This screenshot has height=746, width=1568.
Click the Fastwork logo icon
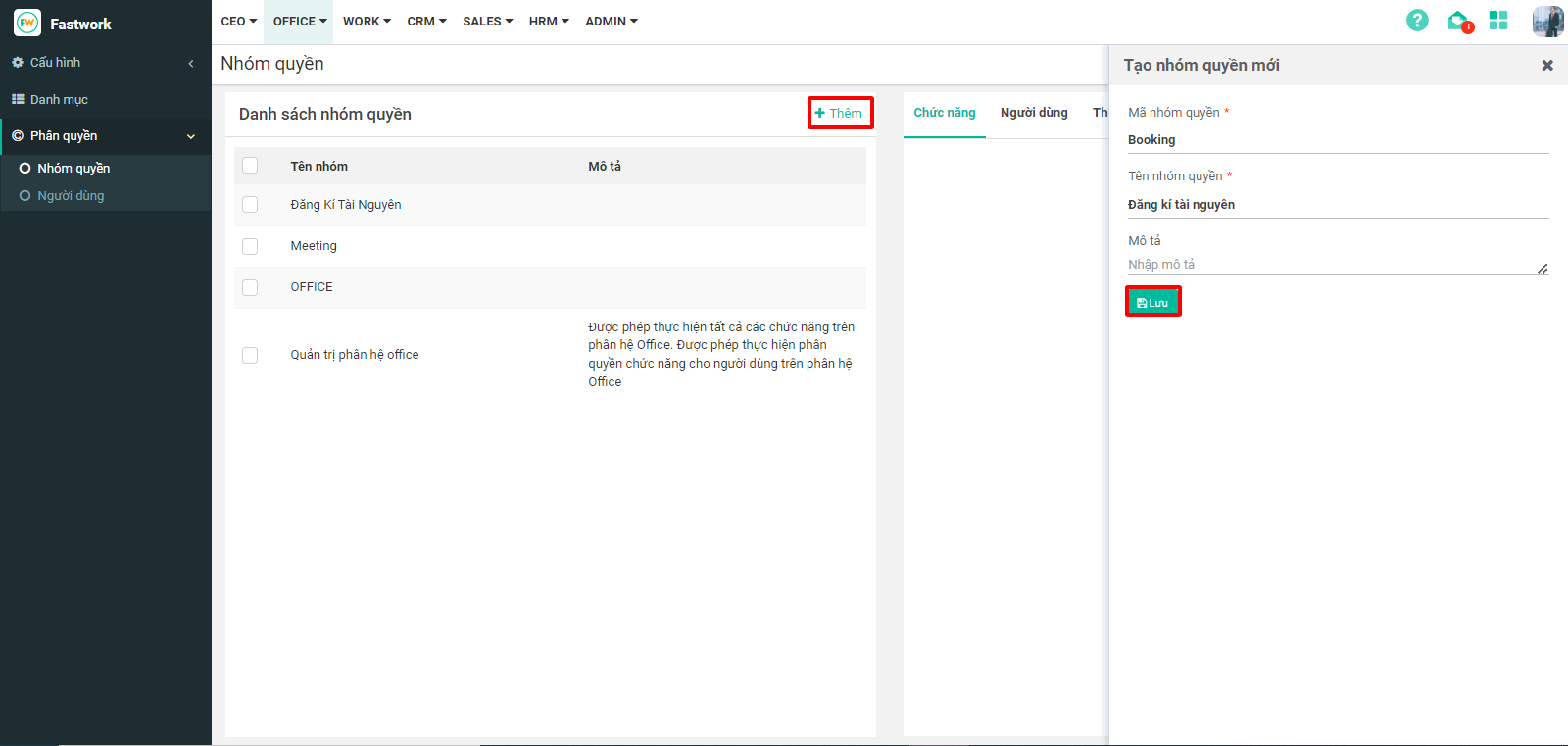(27, 23)
